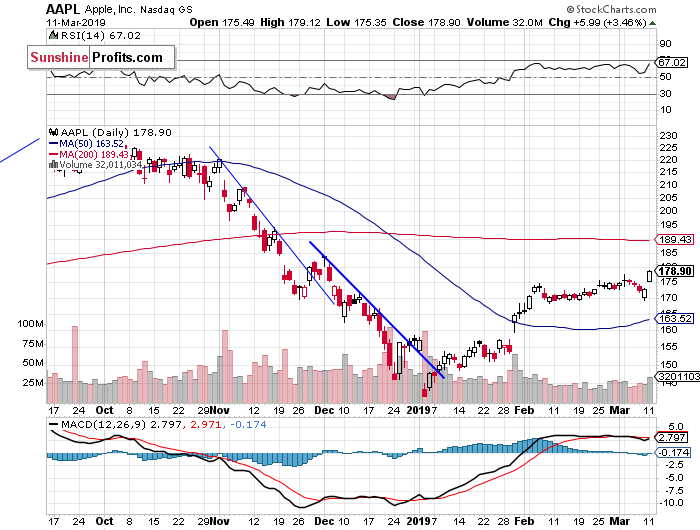Click the Open 175.49 header value
Screen dimensions: 700x530
[221, 22]
